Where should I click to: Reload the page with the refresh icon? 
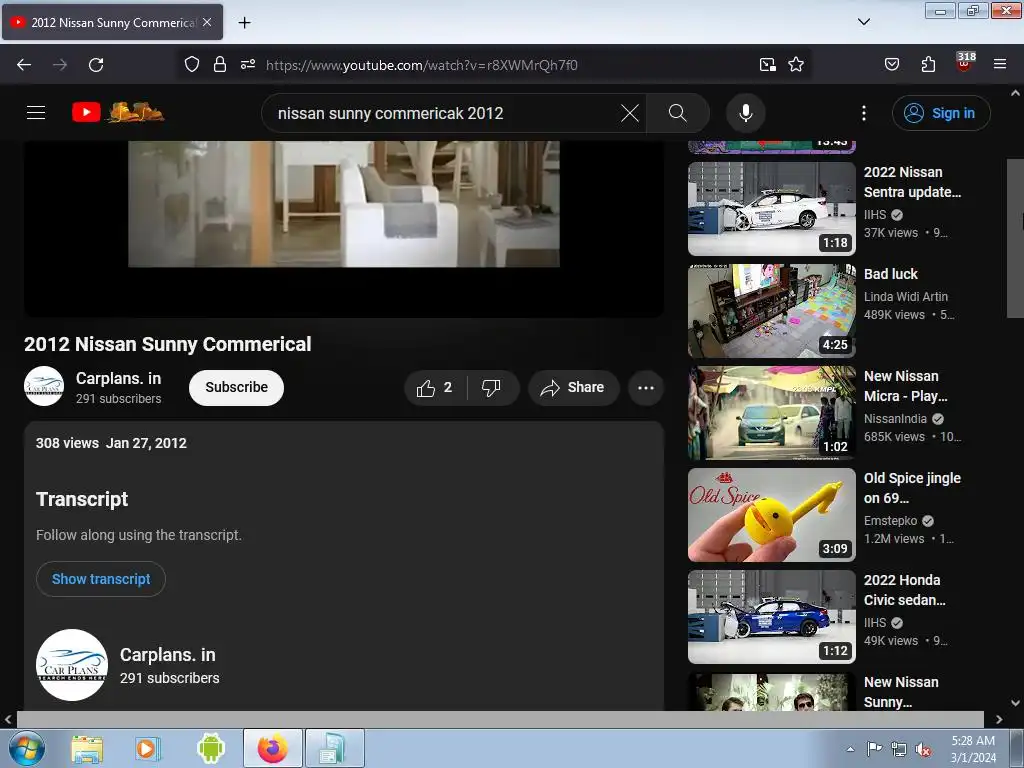point(96,65)
